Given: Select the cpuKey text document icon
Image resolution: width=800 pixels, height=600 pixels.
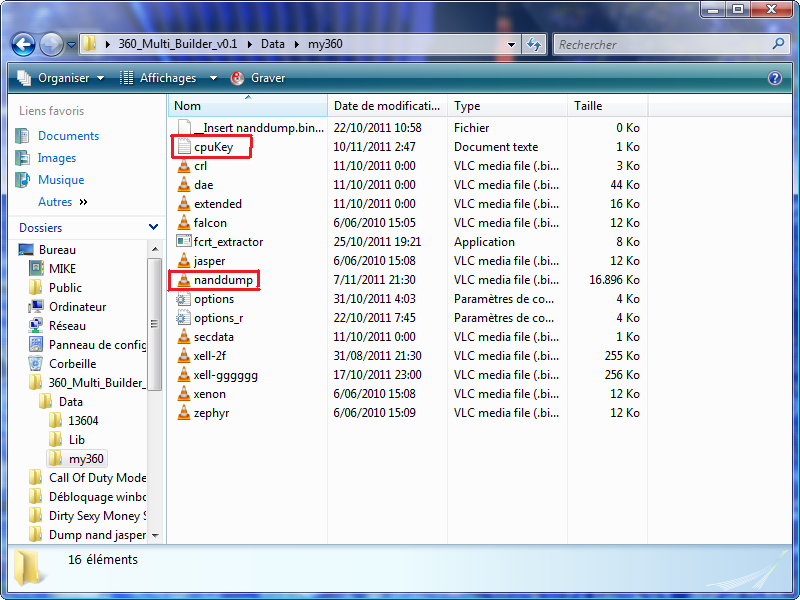Looking at the screenshot, I should (184, 147).
